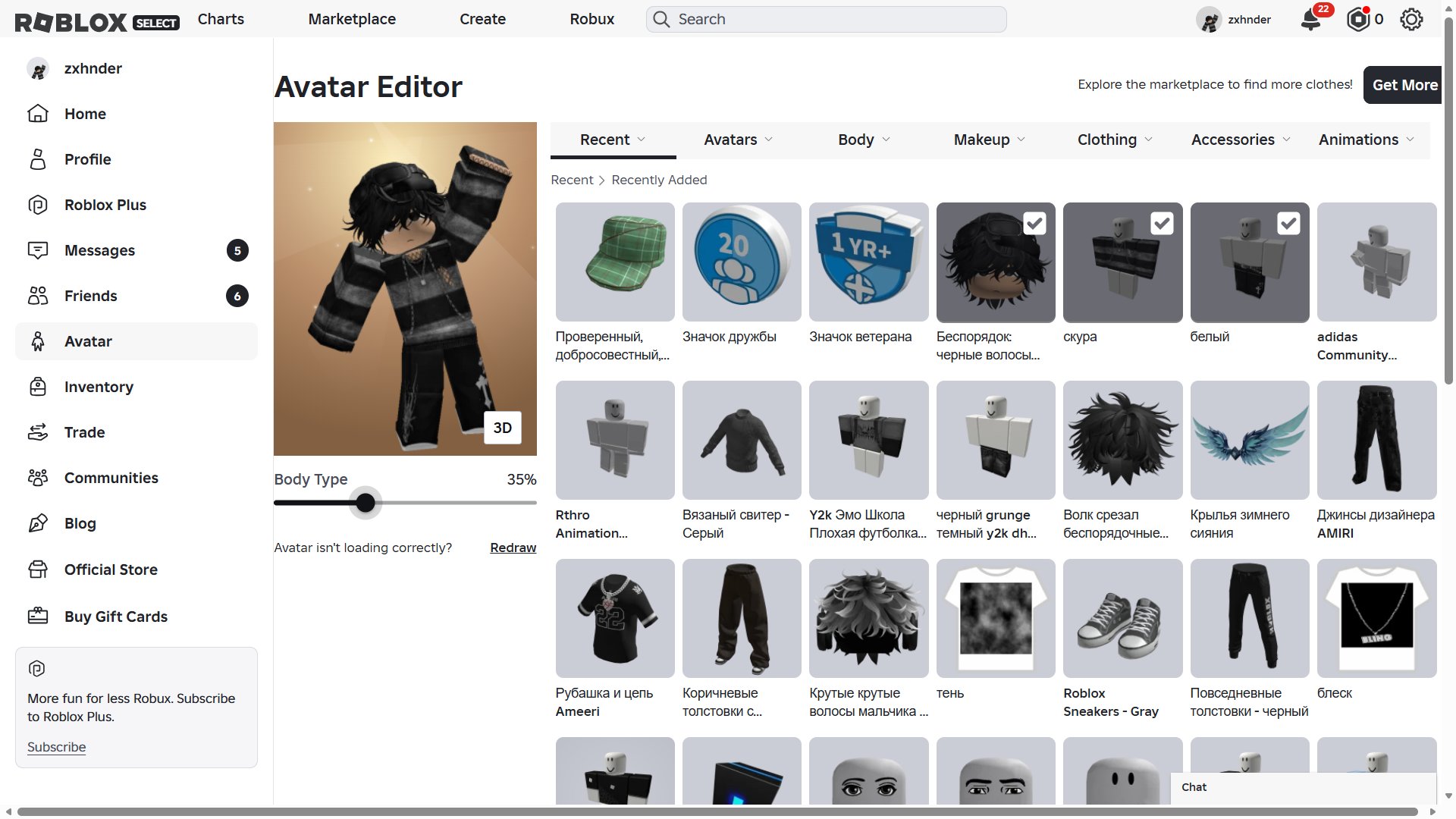
Task: Open the Robux balance hexagon icon
Action: (1358, 20)
